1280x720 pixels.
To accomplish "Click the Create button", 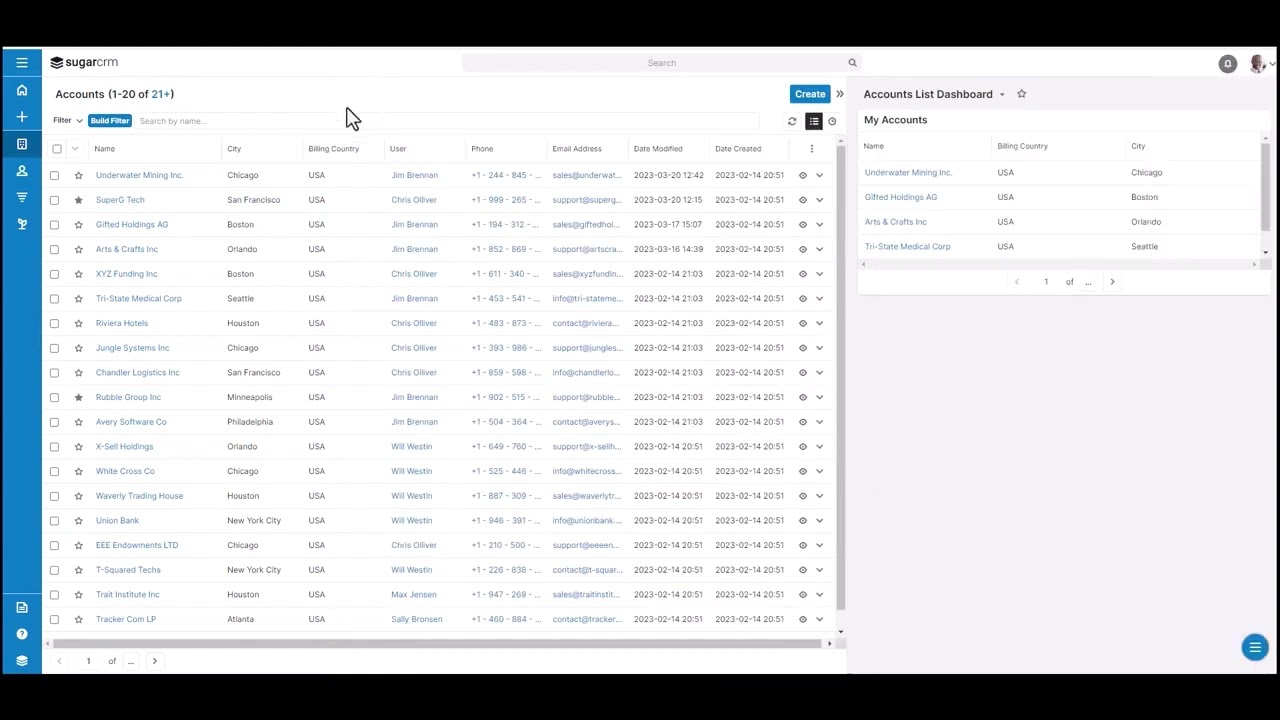I will click(810, 94).
